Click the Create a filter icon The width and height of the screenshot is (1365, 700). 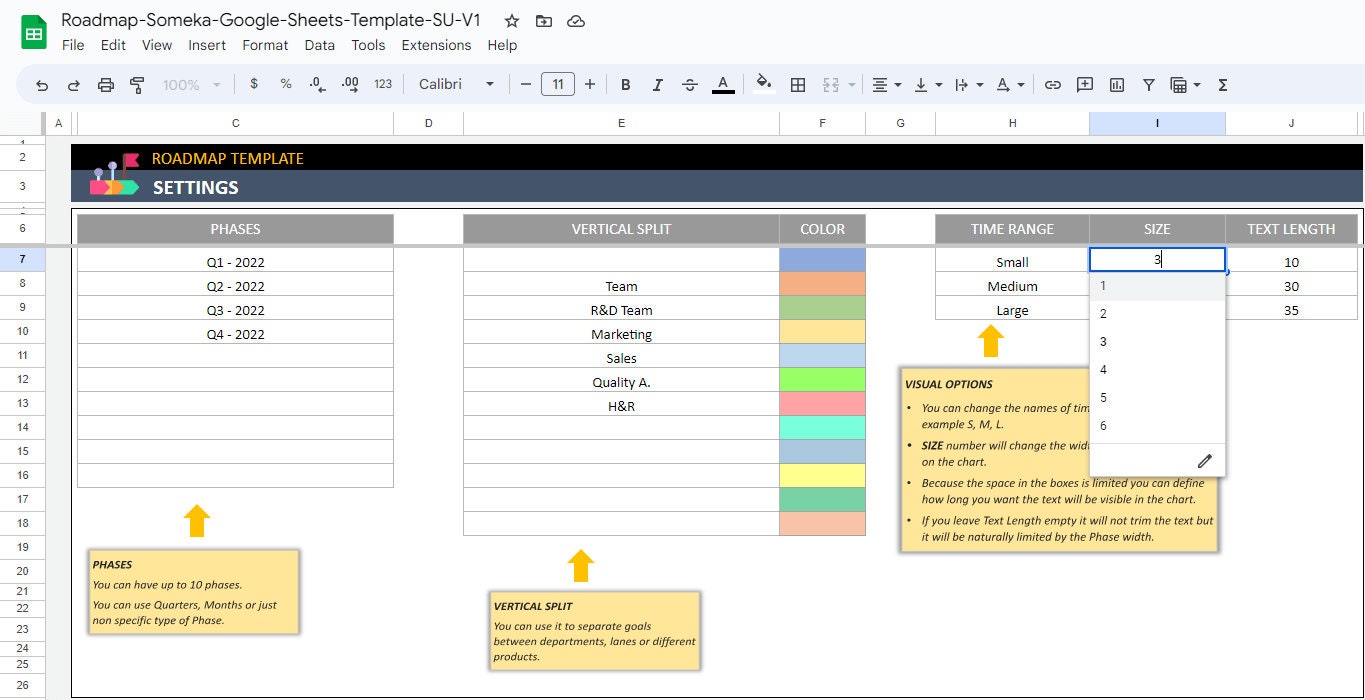[x=1148, y=84]
